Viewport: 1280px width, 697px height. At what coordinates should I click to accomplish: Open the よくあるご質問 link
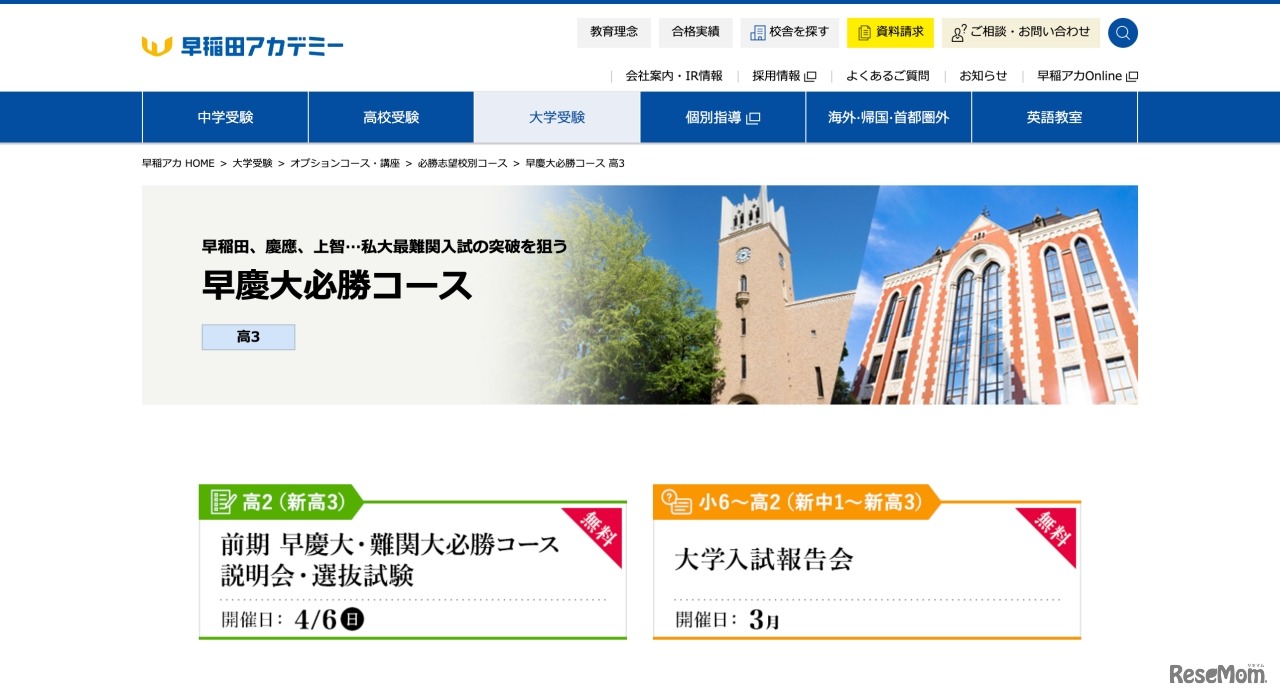click(887, 75)
